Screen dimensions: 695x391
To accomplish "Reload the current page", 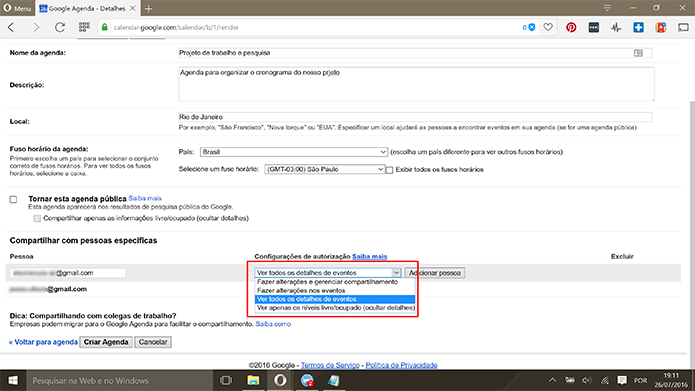I will tap(60, 27).
